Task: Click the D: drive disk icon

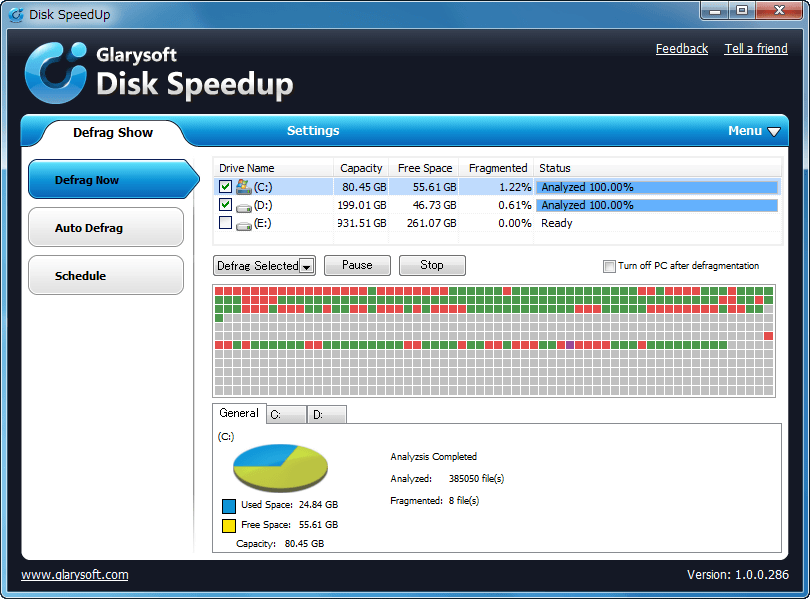Action: (x=243, y=208)
